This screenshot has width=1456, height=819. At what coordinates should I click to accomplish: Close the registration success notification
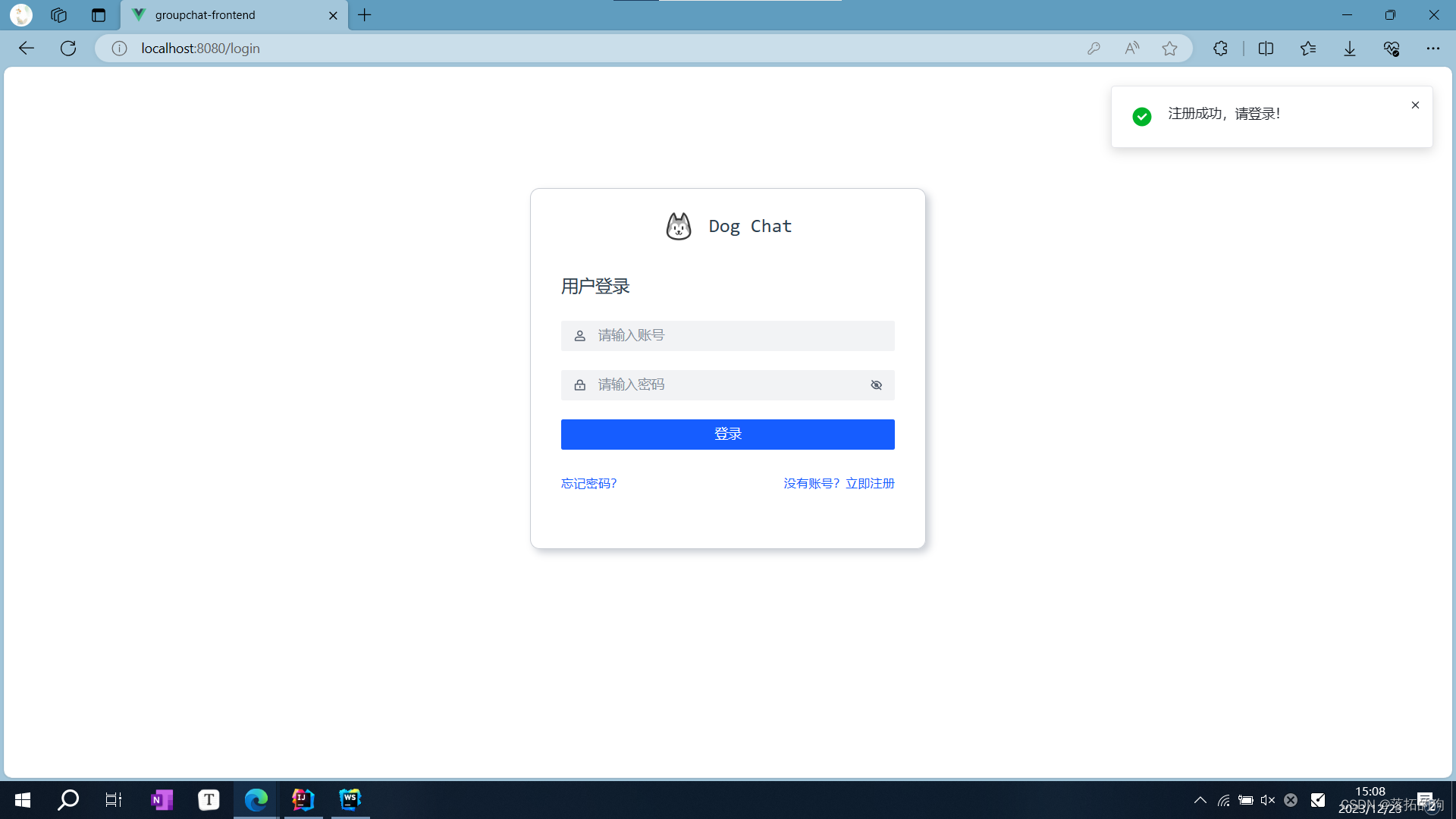(1415, 105)
